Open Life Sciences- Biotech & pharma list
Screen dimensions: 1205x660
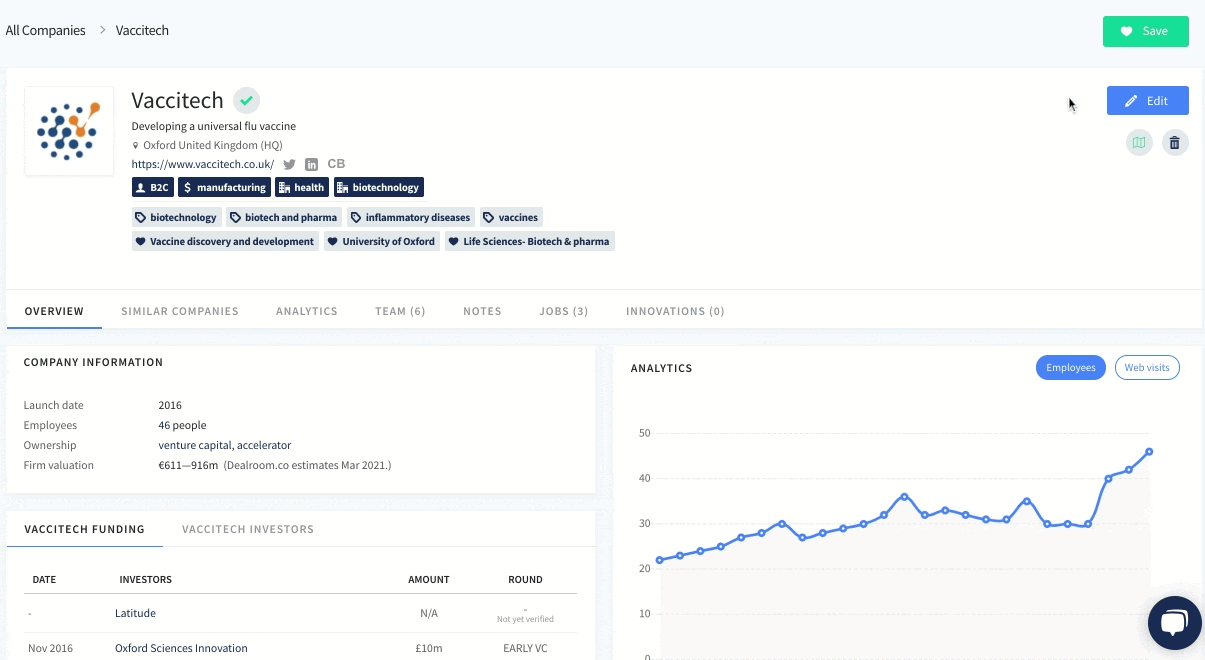529,241
